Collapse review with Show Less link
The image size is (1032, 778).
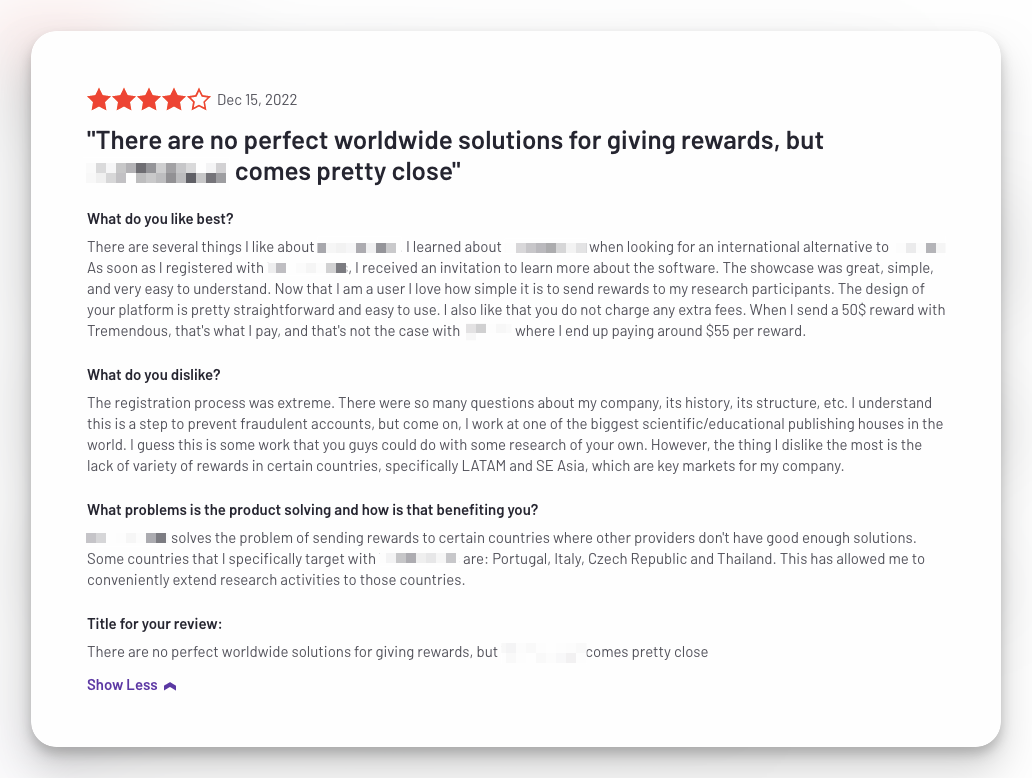122,685
